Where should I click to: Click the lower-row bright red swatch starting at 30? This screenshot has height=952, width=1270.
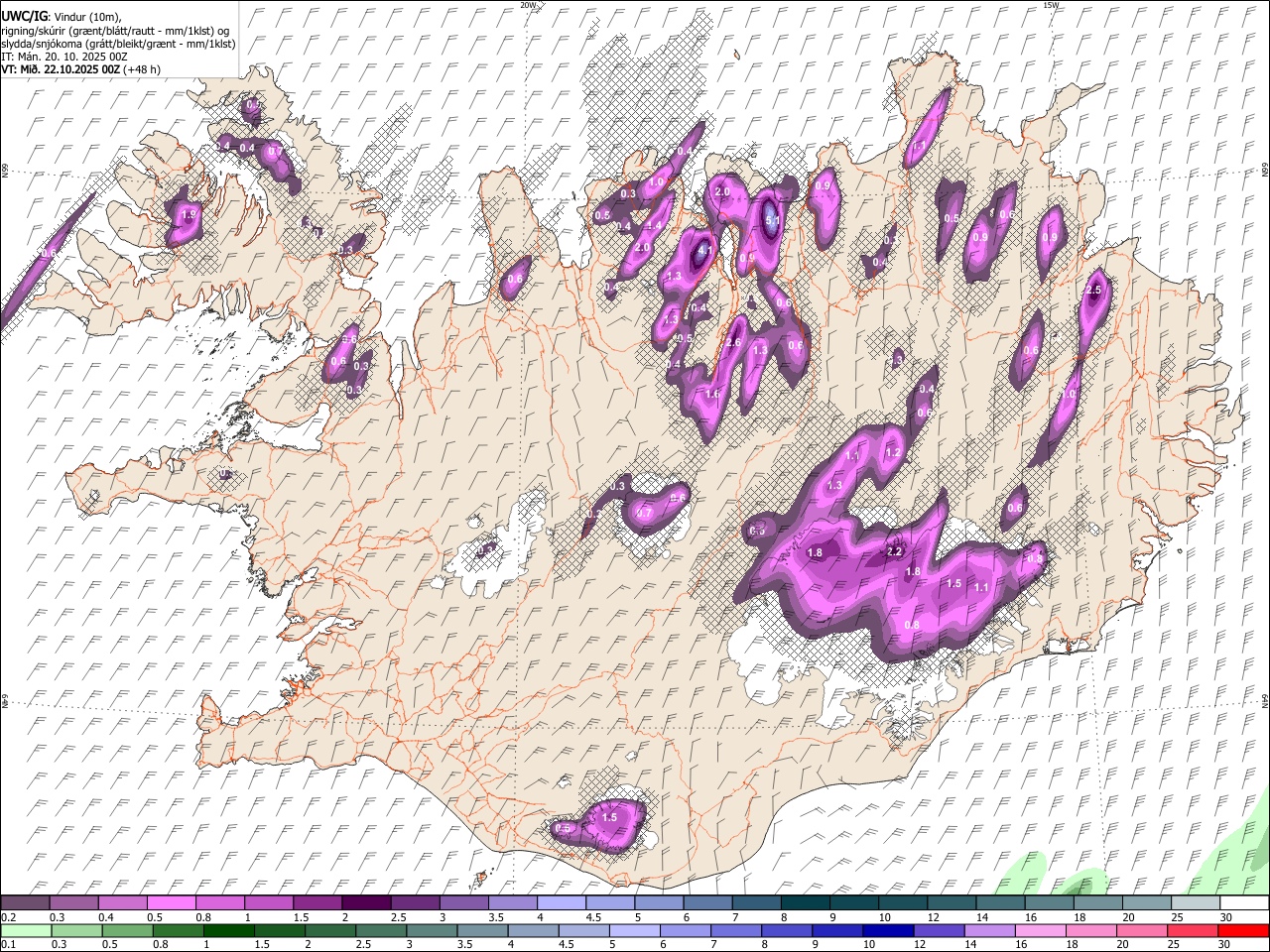[1242, 931]
